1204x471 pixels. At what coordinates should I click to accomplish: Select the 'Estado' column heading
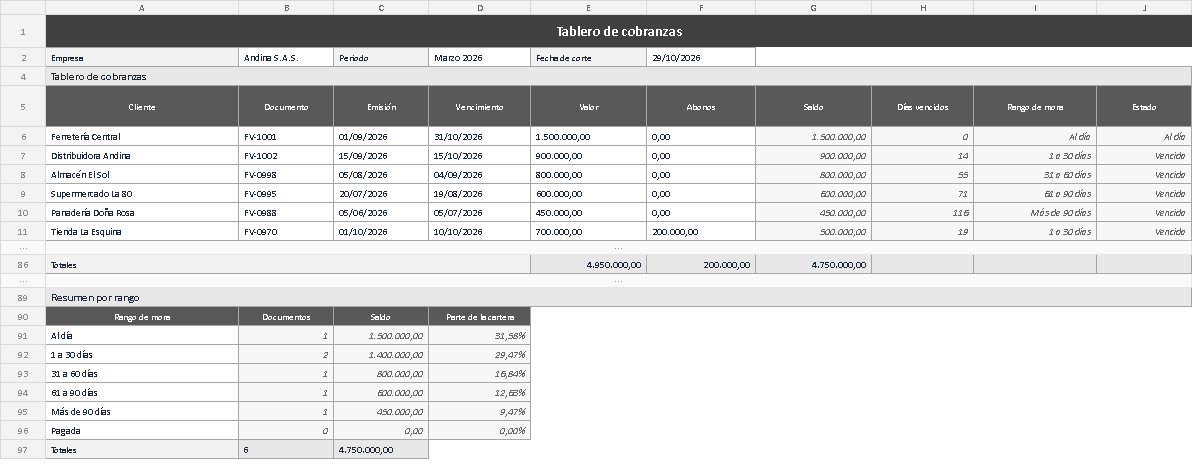tap(1144, 106)
